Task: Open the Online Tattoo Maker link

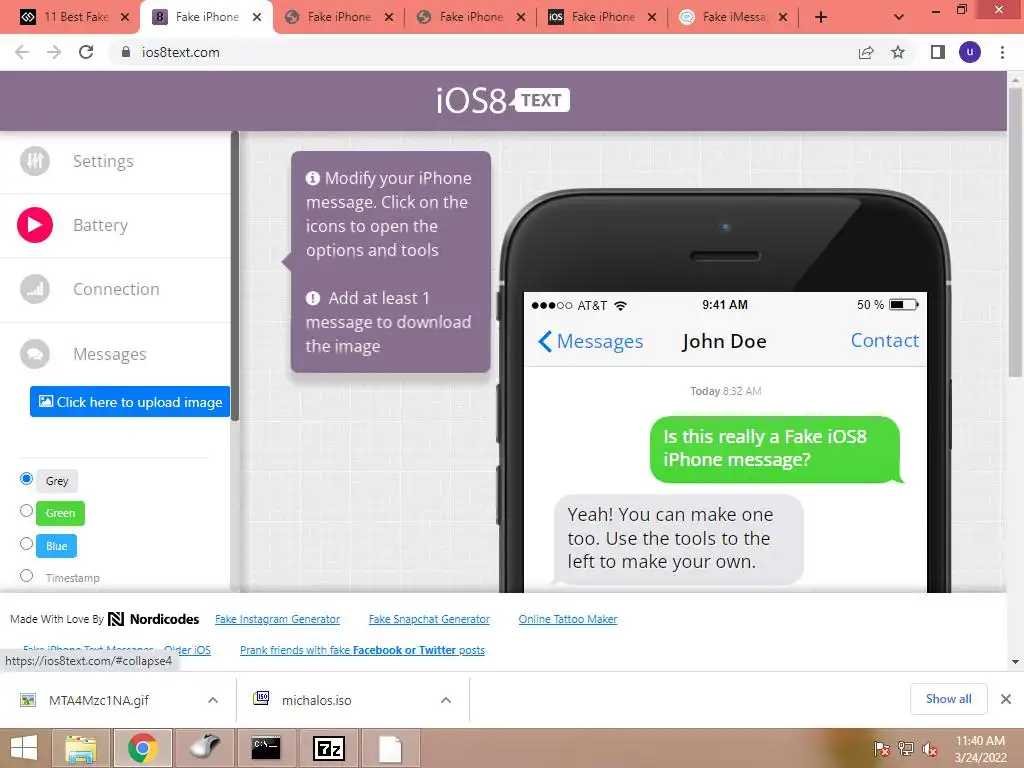Action: (x=568, y=619)
